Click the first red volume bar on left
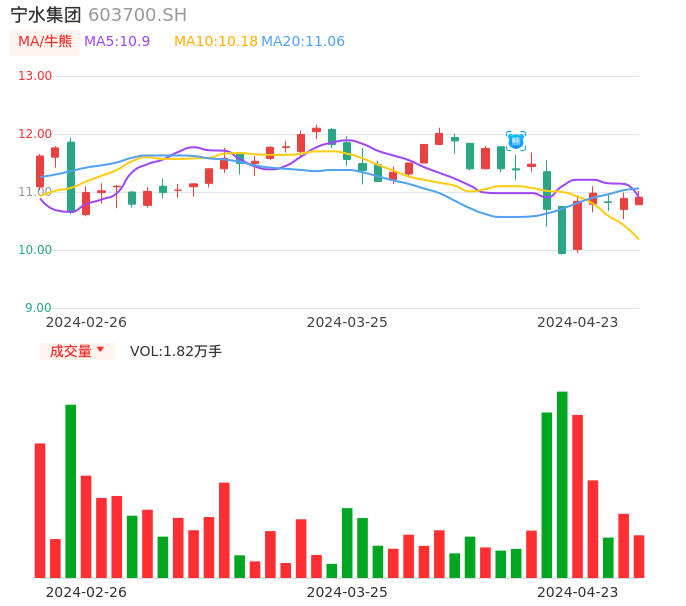 tap(40, 510)
